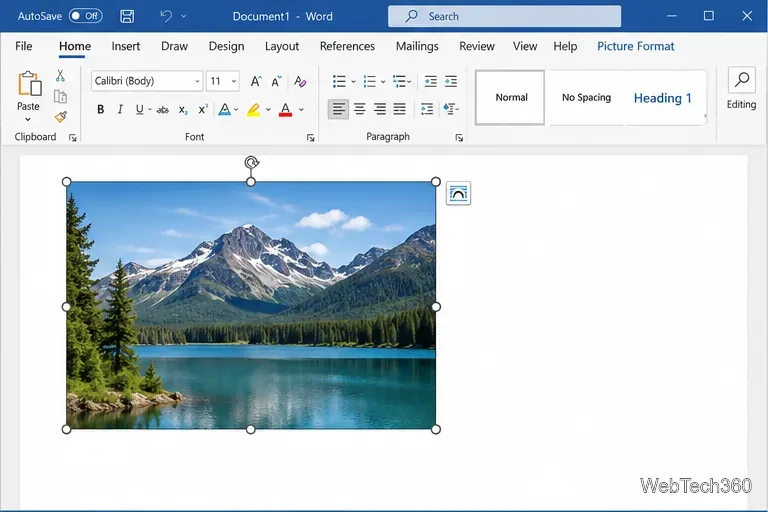Screen dimensions: 768x512
Task: Open the References tab
Action: [347, 46]
